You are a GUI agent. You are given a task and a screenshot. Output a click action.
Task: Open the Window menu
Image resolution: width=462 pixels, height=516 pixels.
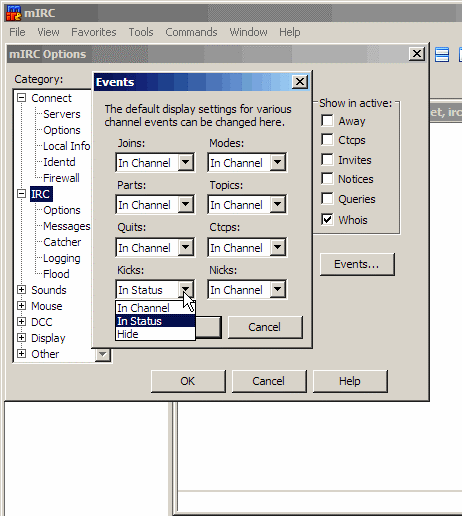click(248, 32)
